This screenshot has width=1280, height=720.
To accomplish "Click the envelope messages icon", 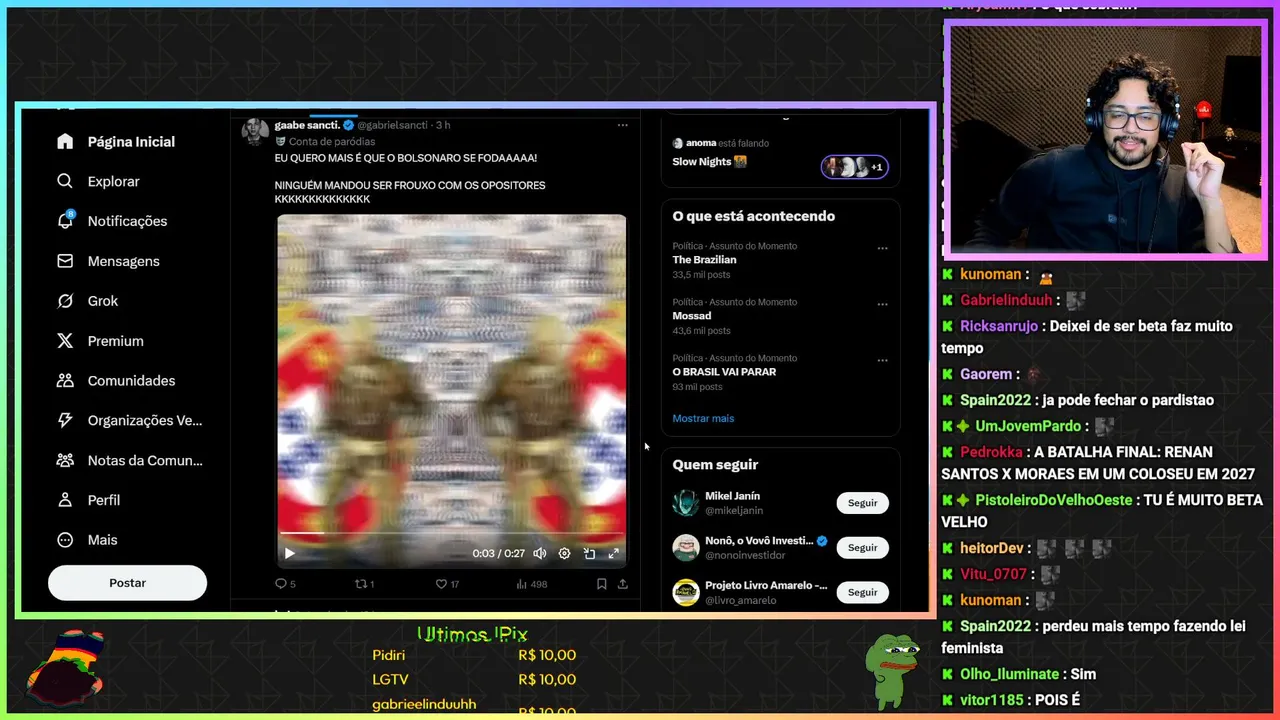I will (65, 261).
